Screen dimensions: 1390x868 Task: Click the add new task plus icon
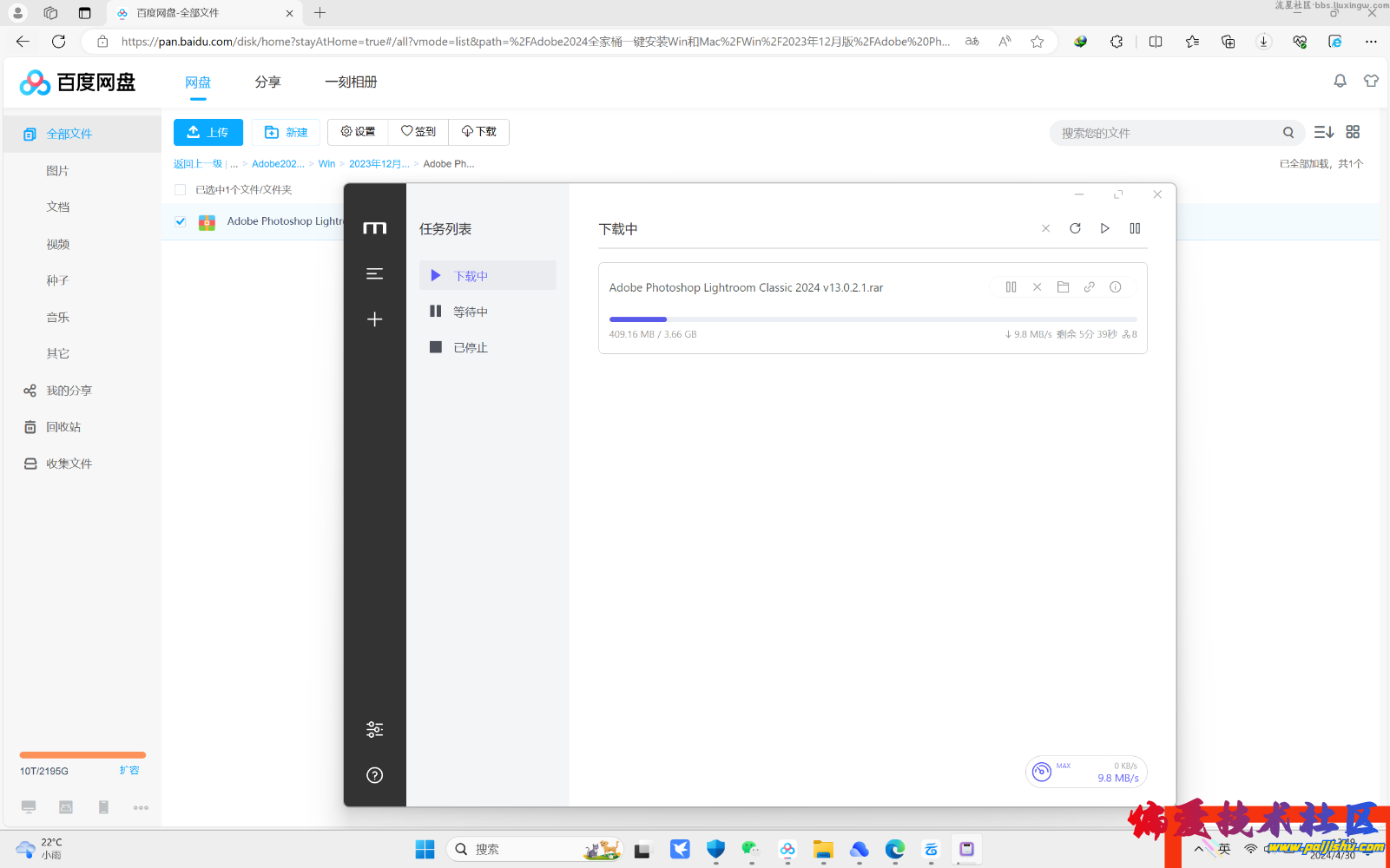[374, 319]
